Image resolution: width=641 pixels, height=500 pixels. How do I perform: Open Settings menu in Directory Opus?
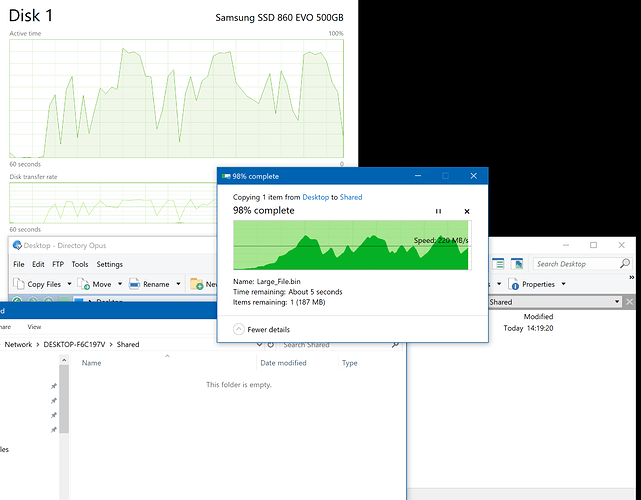coord(110,264)
